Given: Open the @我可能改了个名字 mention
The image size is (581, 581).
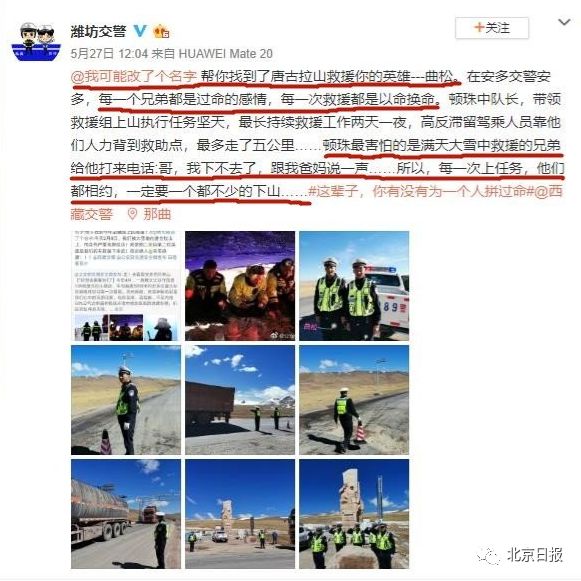Looking at the screenshot, I should pyautogui.click(x=133, y=76).
